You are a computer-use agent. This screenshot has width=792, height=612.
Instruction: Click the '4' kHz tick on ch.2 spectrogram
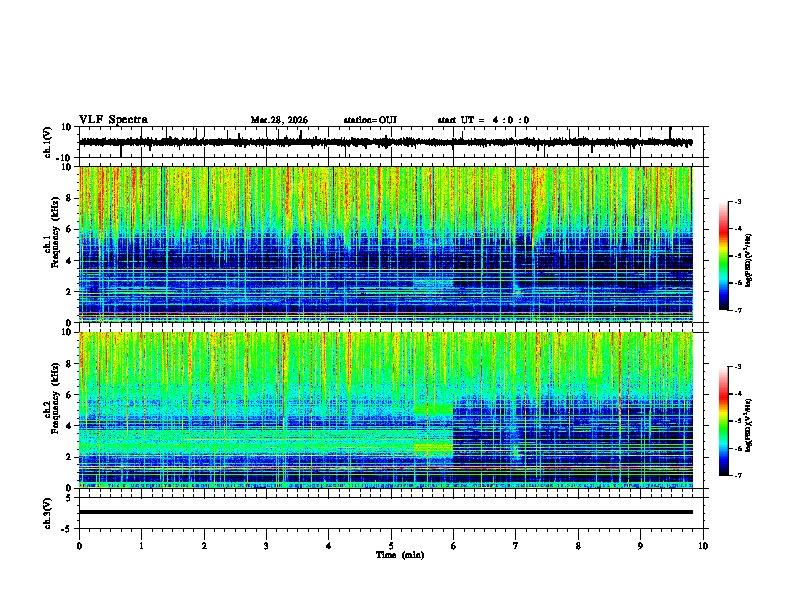point(70,426)
